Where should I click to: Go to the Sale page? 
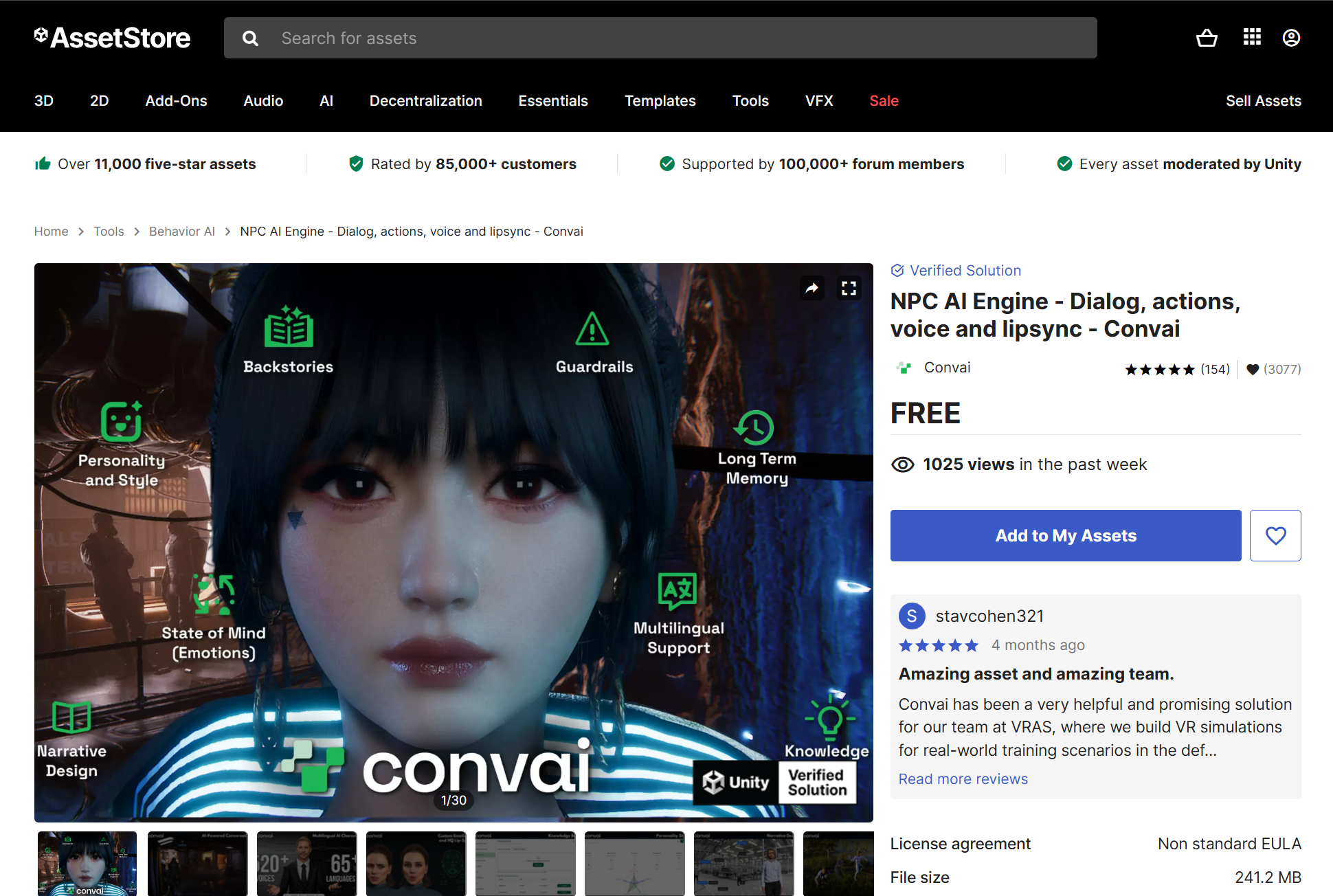tap(884, 101)
